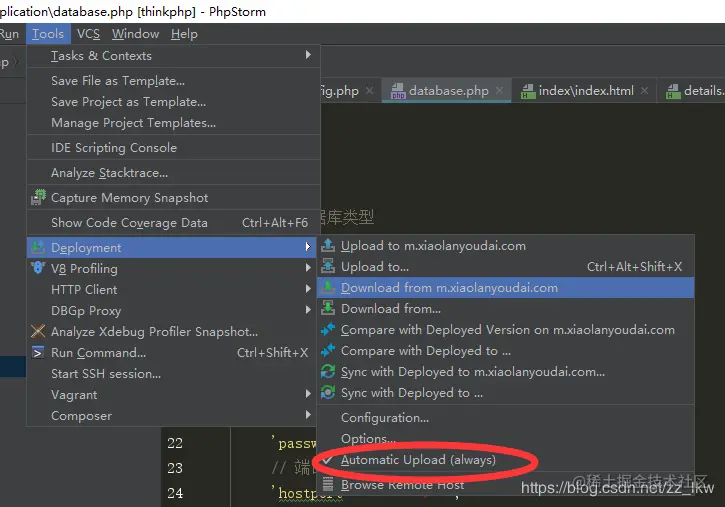Image resolution: width=725 pixels, height=507 pixels.
Task: Choose Show Code Coverage Data
Action: pos(173,223)
